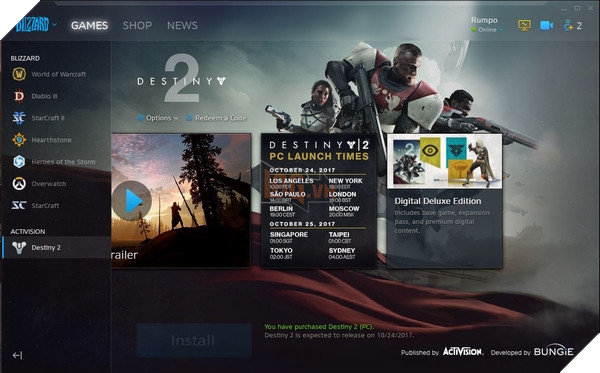Select the Diablo III label

[x=44, y=96]
